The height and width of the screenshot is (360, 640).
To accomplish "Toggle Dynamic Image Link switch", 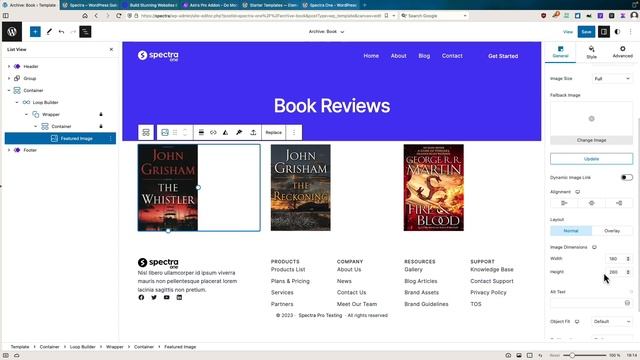I will 627,178.
